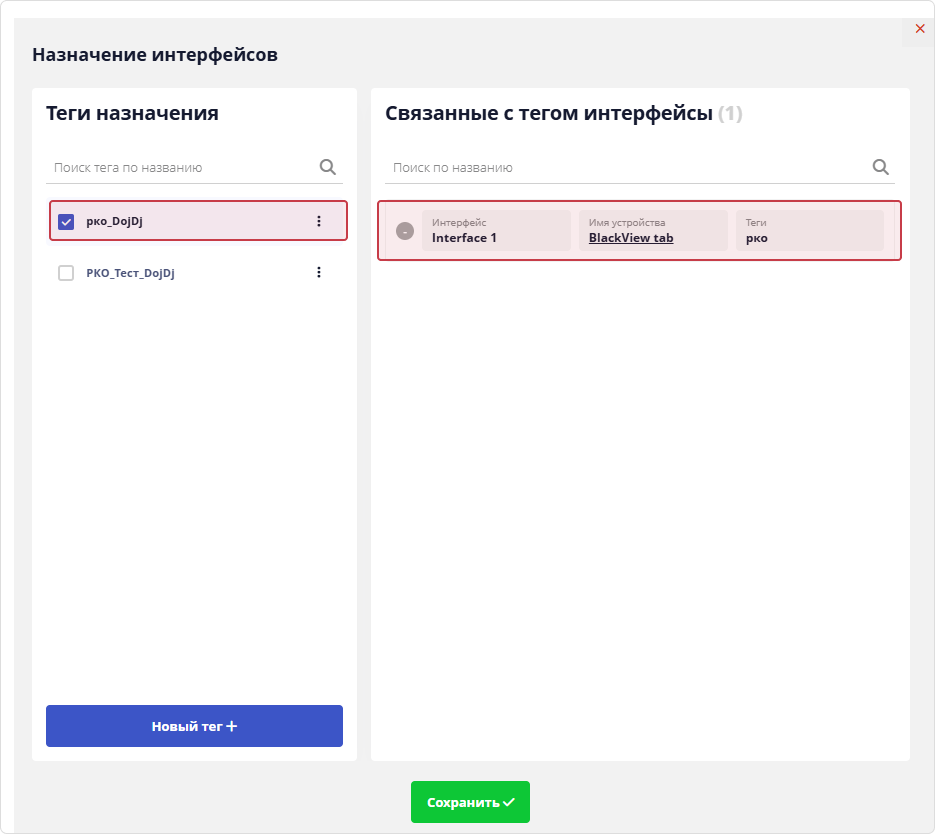
Task: Open the kebab menu for pko_DojDj tag
Action: (x=319, y=220)
